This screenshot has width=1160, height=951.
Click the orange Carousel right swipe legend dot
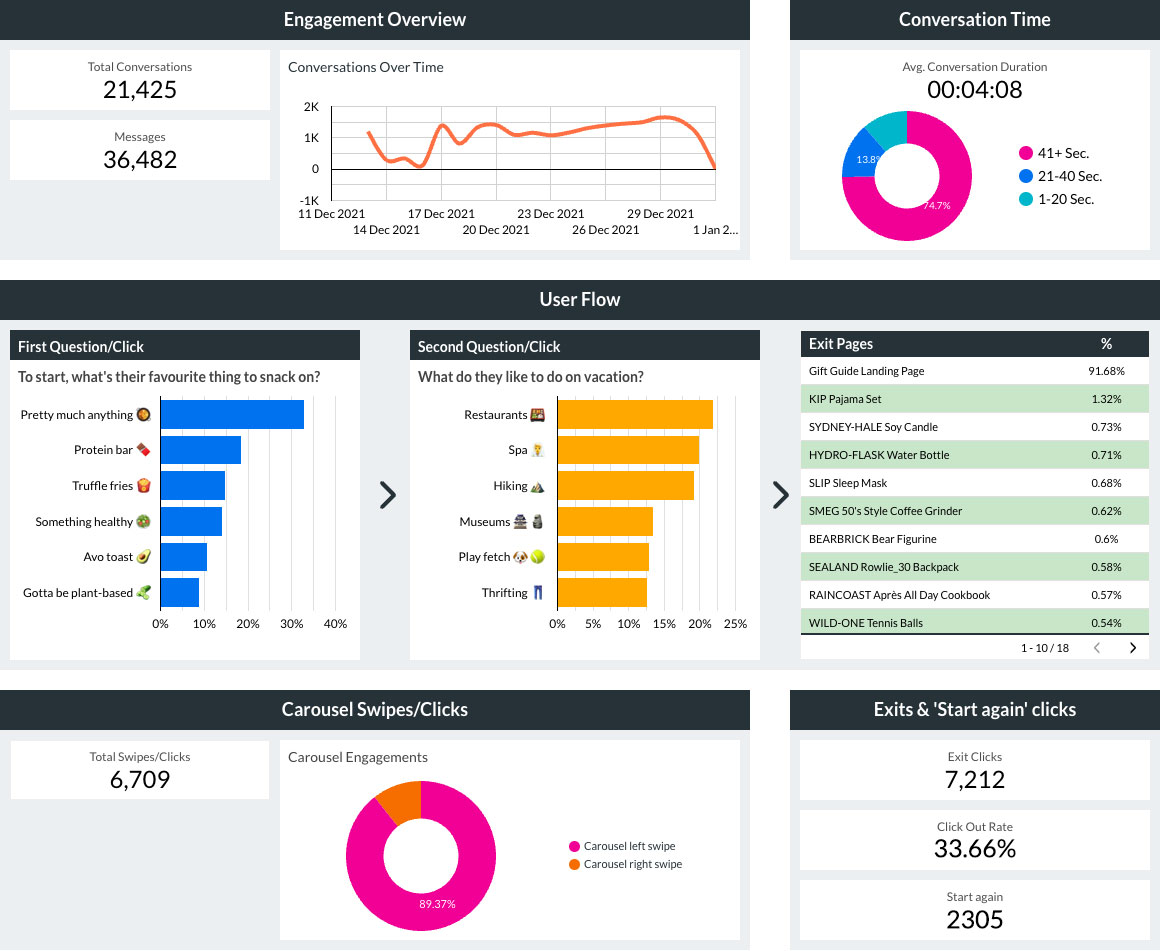pyautogui.click(x=574, y=864)
